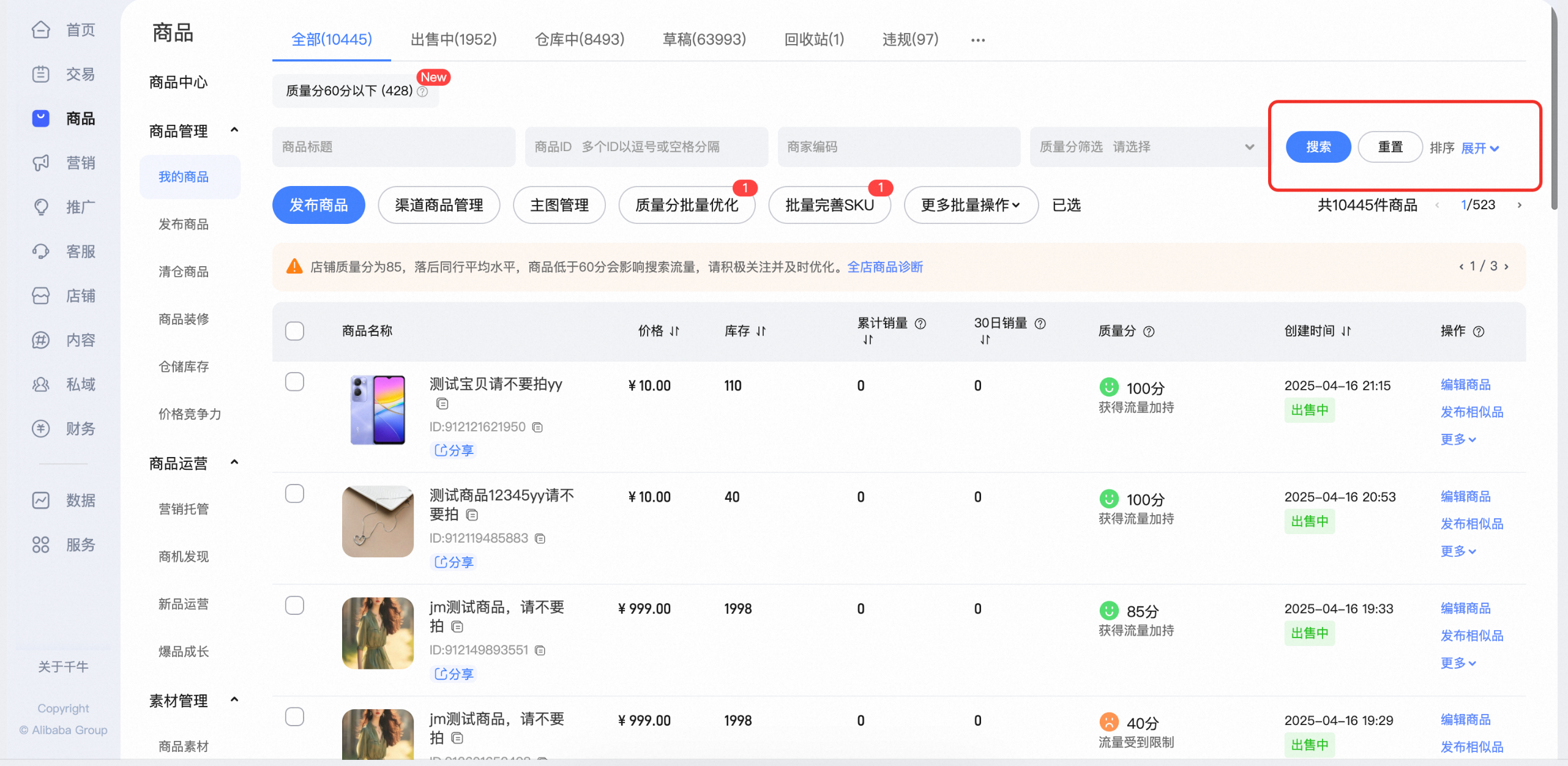Go to next product page arrow after 1/523

click(x=1520, y=205)
